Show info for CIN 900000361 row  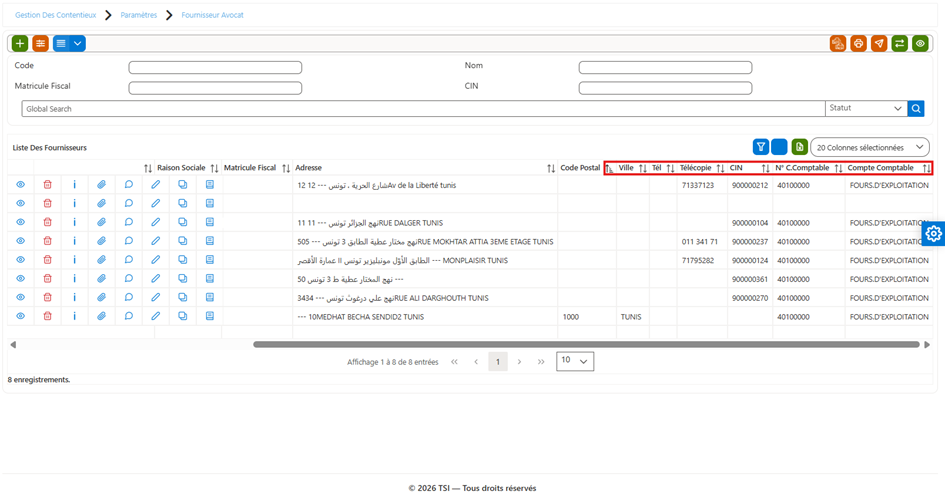click(x=75, y=279)
